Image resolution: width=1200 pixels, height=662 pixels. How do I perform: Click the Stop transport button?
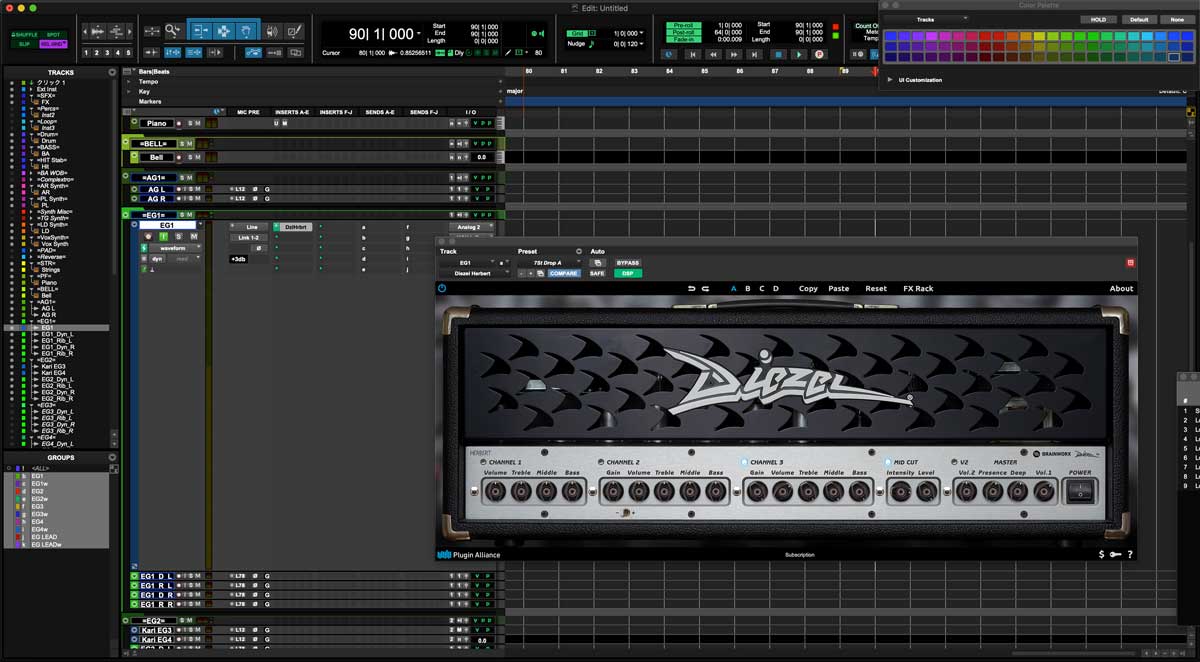[779, 54]
